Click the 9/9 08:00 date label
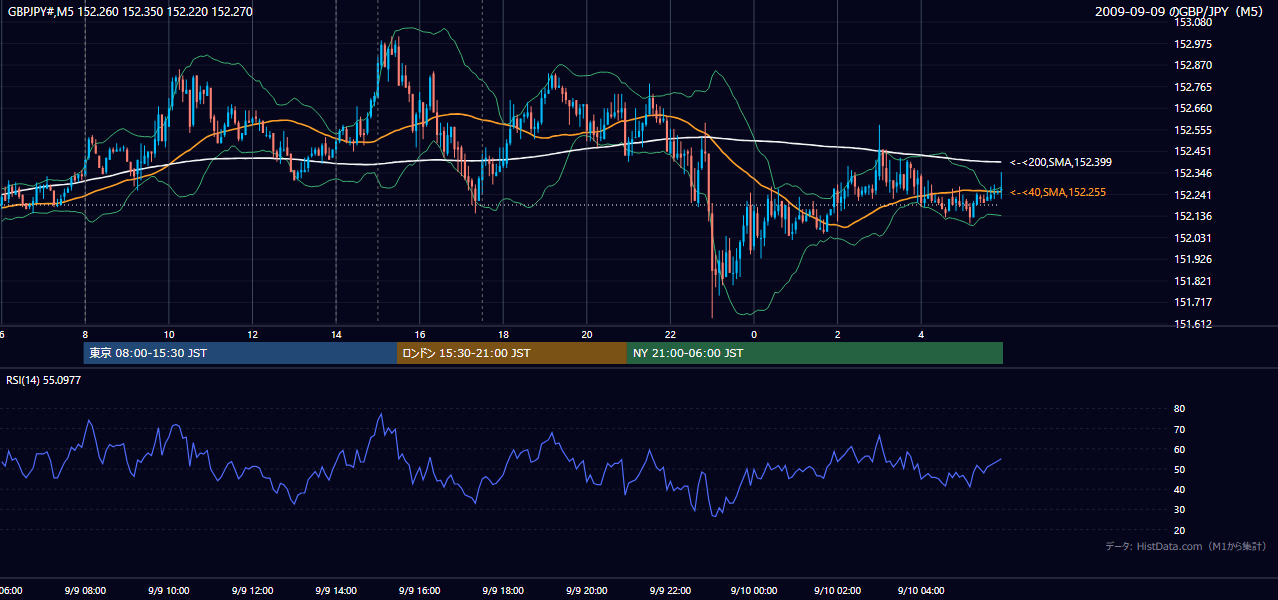1278x600 pixels. click(x=85, y=590)
